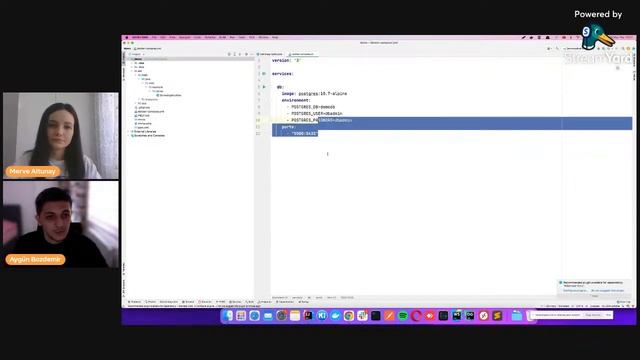Collapse all in Project panel toolbar

tap(240, 54)
